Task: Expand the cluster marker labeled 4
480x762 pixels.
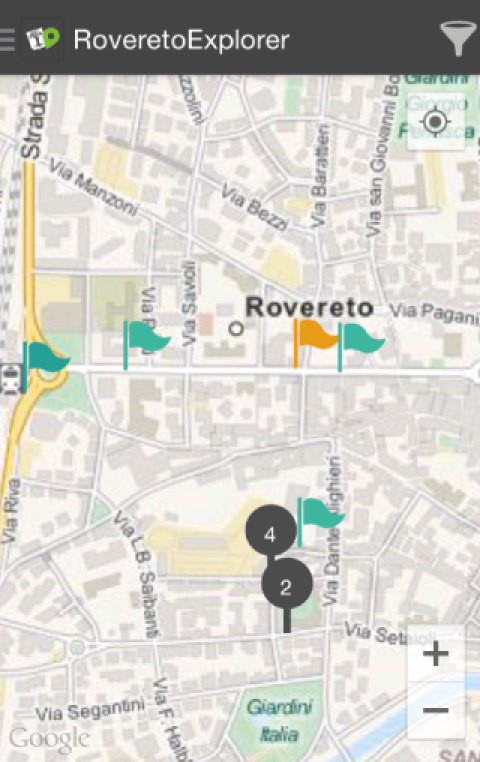Action: [271, 532]
